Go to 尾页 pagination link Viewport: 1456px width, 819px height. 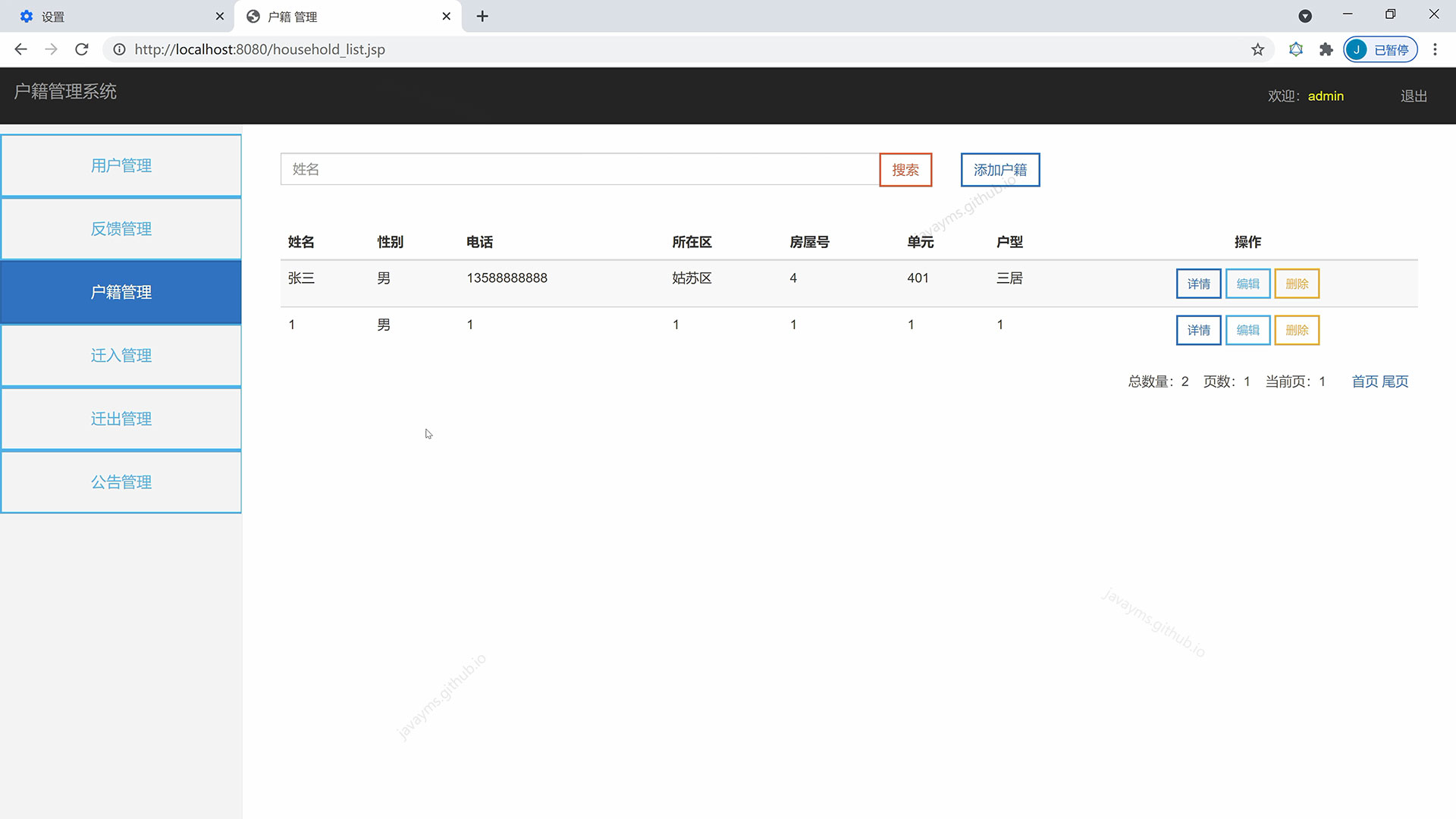pos(1395,381)
